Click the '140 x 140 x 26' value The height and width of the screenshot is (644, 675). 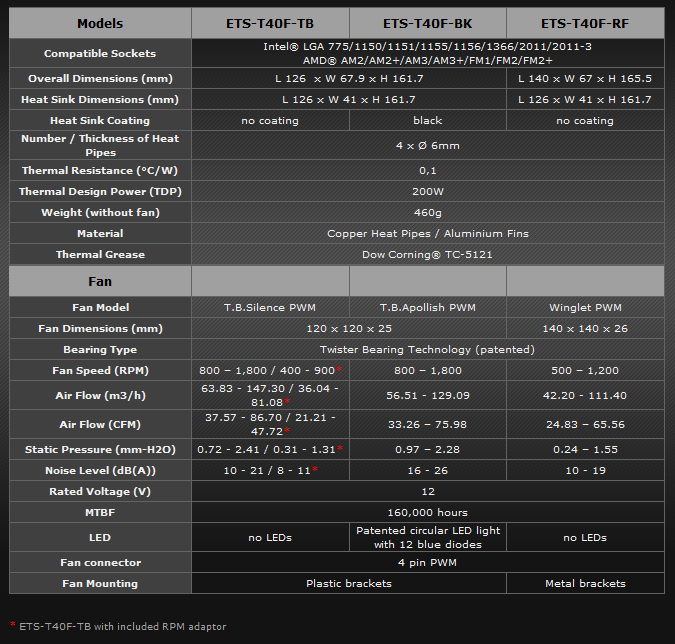pyautogui.click(x=585, y=328)
